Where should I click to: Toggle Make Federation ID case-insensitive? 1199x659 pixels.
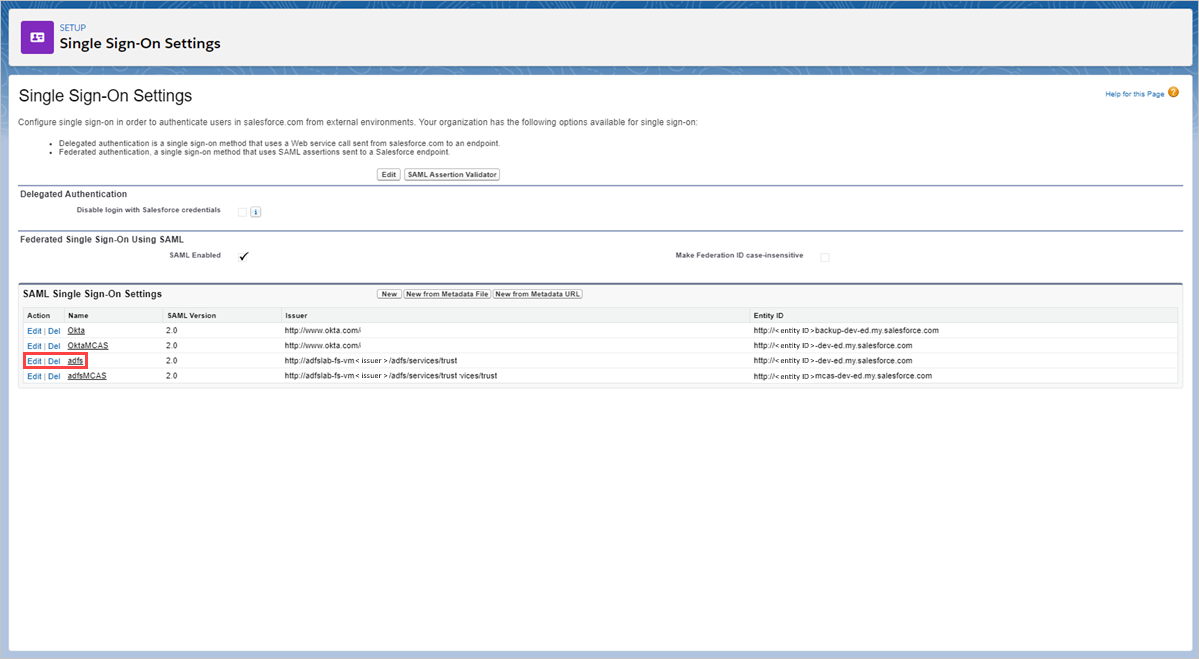tap(824, 257)
